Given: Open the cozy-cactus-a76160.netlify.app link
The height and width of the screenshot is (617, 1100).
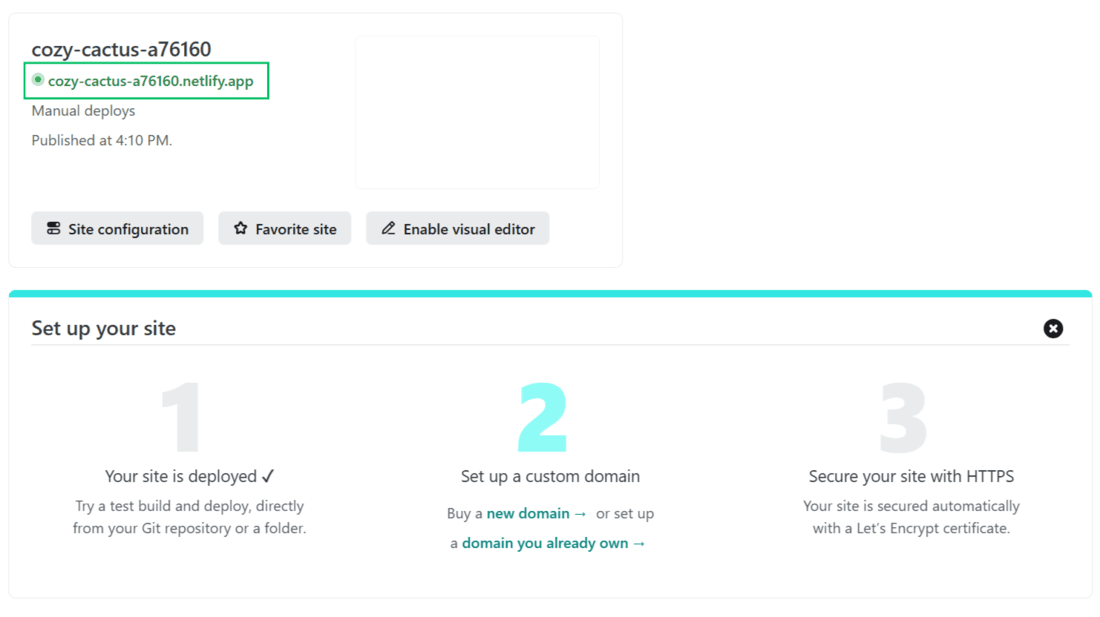Looking at the screenshot, I should tap(151, 81).
